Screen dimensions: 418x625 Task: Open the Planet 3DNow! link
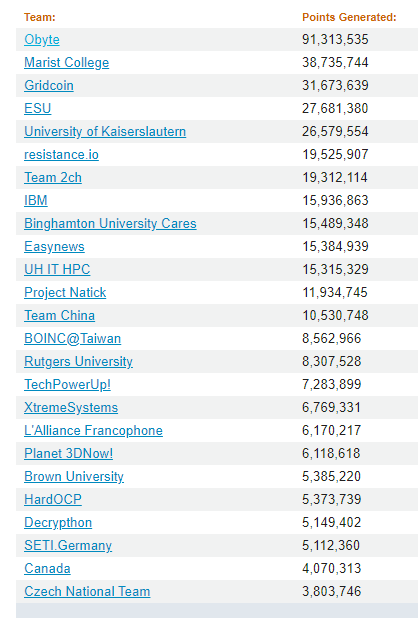(69, 454)
